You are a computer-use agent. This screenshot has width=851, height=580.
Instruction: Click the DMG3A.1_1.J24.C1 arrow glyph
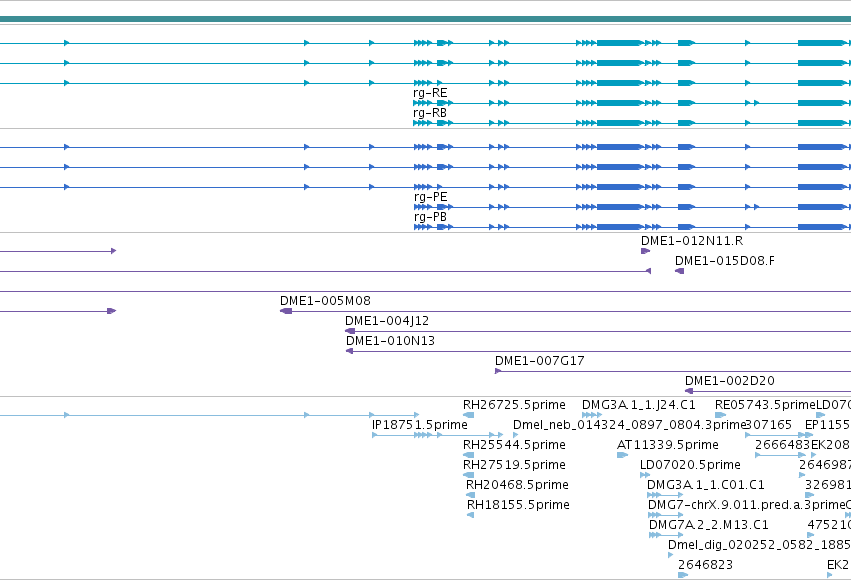592,415
